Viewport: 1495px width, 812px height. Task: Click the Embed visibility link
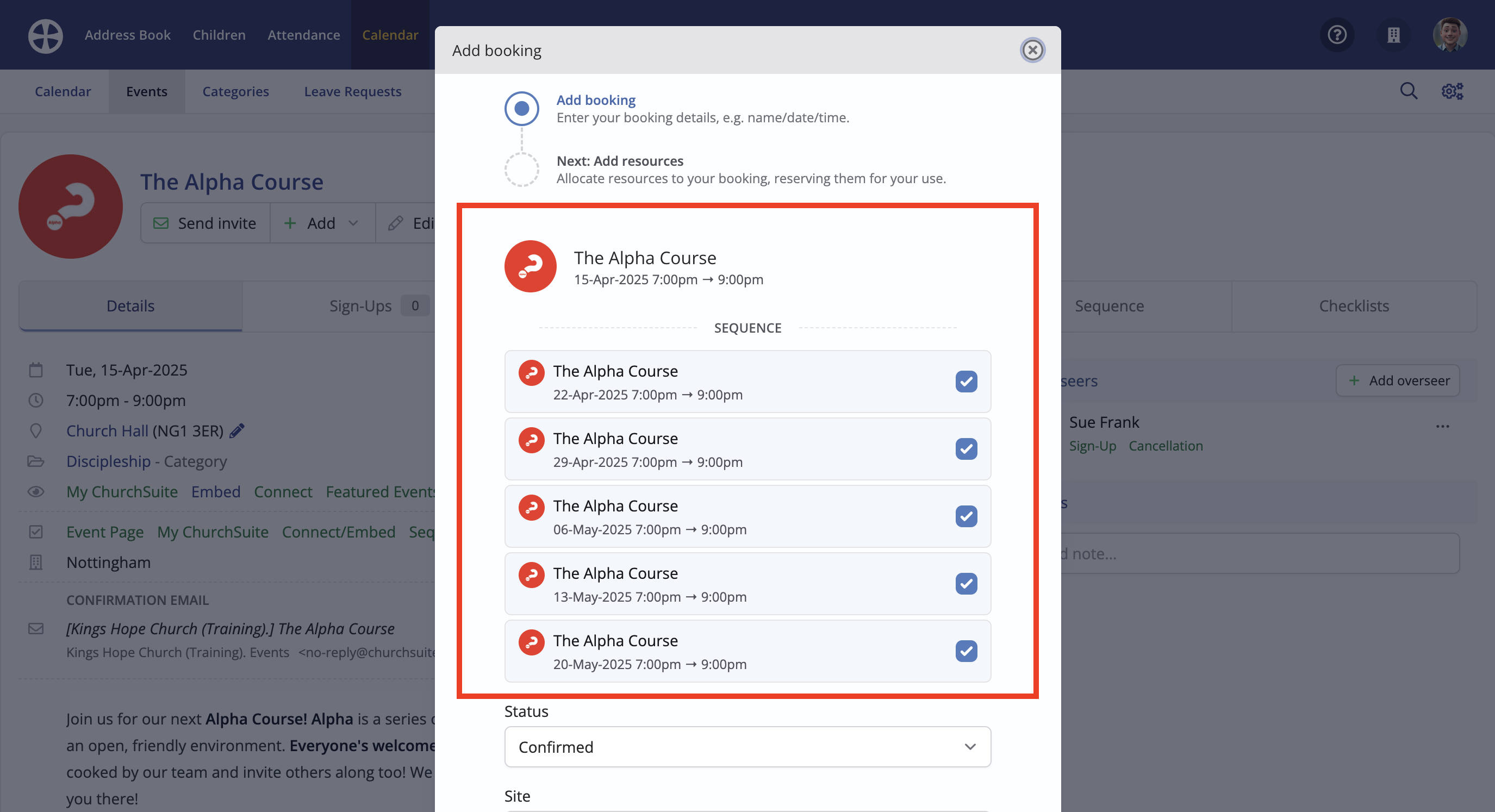tap(216, 492)
